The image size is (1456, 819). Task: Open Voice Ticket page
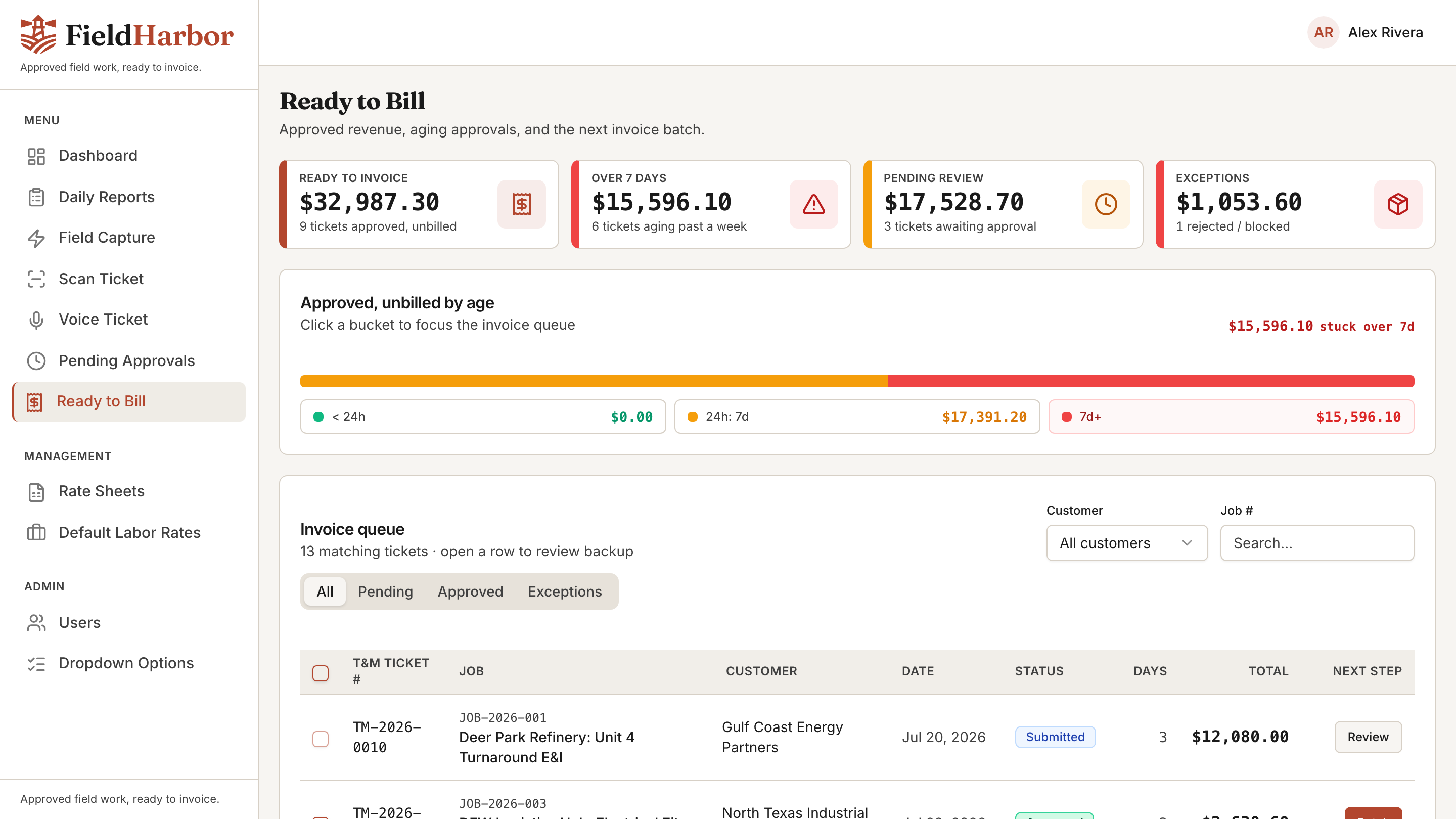click(129, 320)
